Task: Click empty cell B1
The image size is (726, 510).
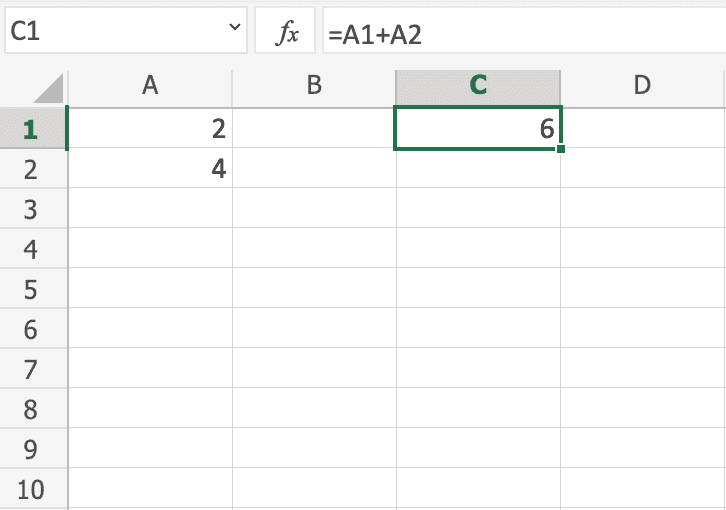Action: [314, 129]
